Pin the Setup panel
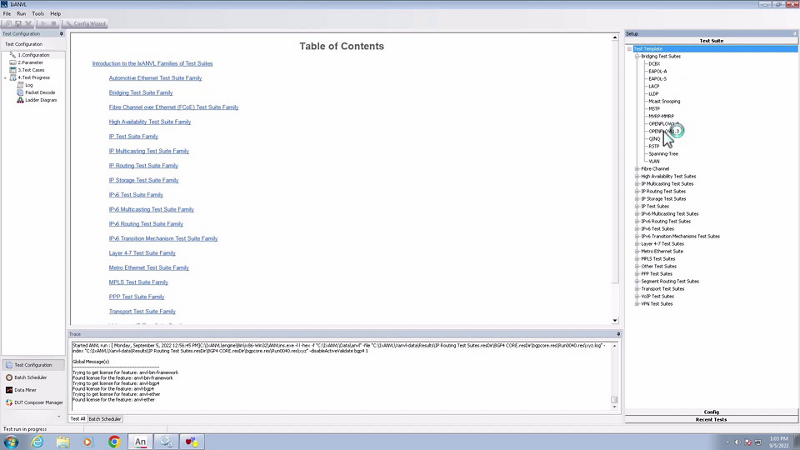 794,34
